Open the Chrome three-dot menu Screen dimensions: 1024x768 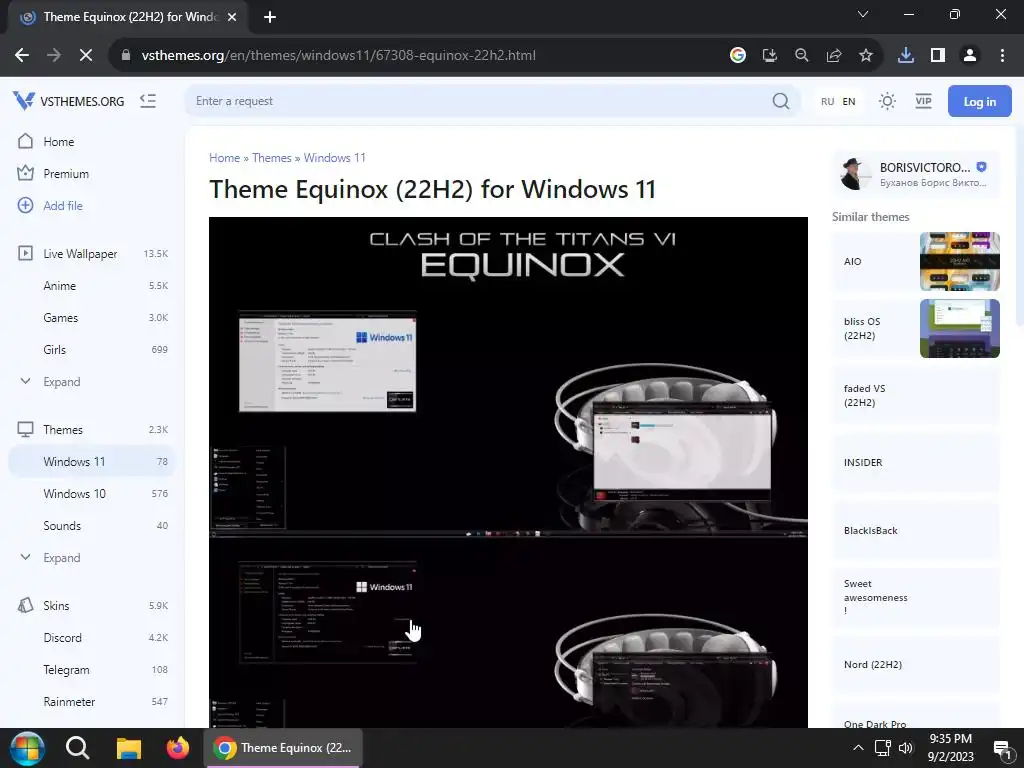point(1002,56)
